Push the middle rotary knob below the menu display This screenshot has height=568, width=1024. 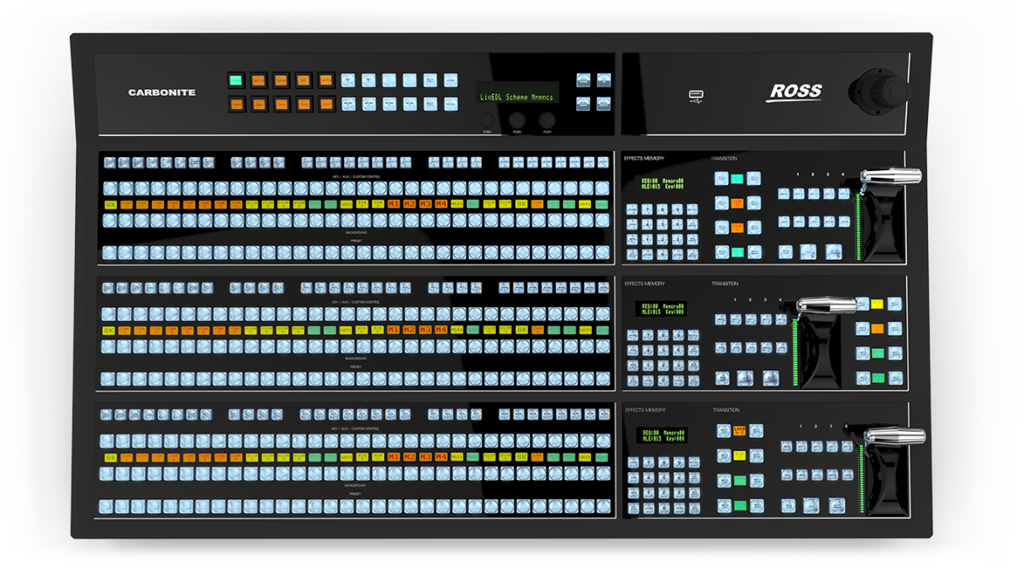pyautogui.click(x=517, y=120)
